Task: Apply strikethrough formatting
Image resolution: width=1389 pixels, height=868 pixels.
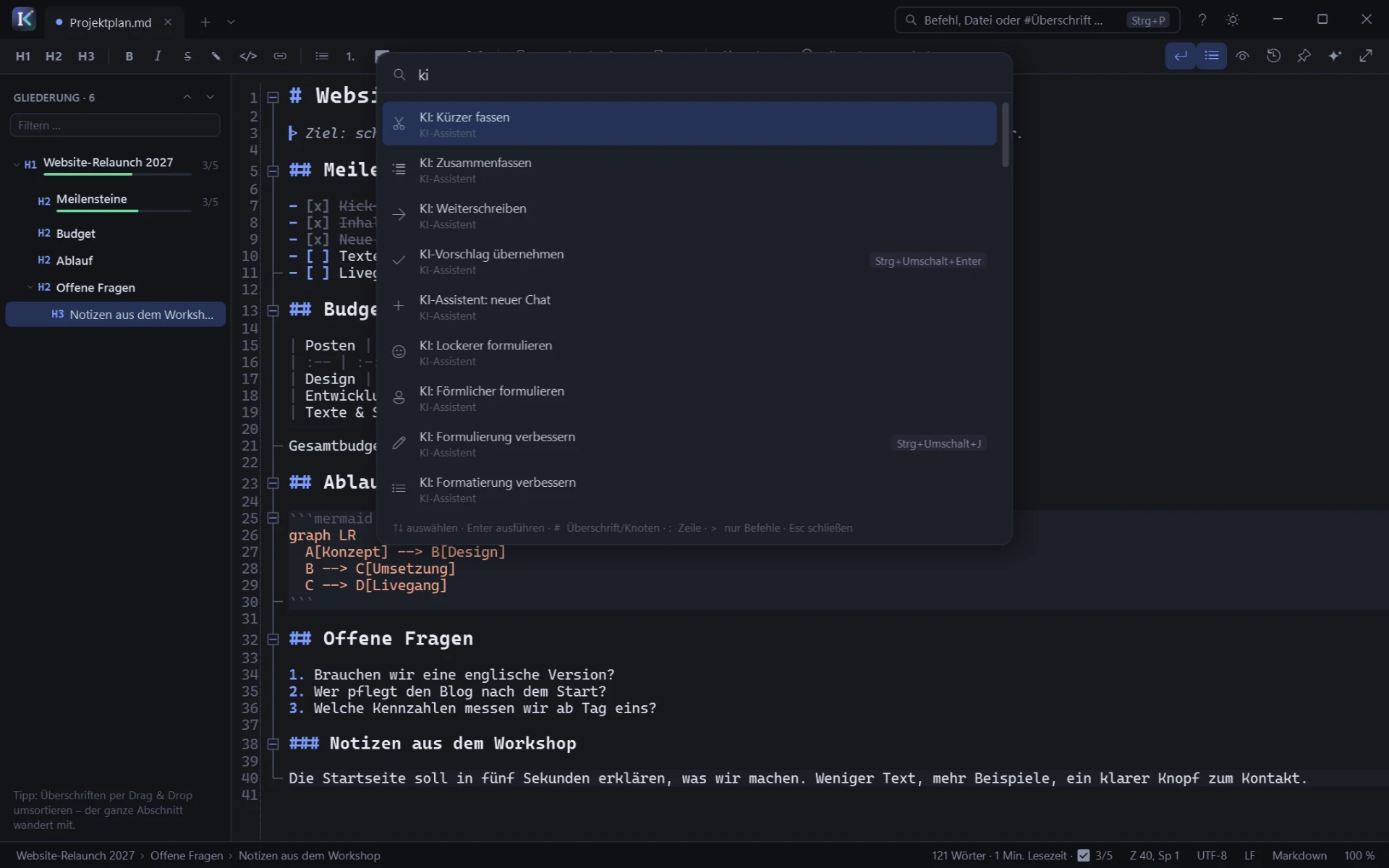Action: tap(187, 56)
